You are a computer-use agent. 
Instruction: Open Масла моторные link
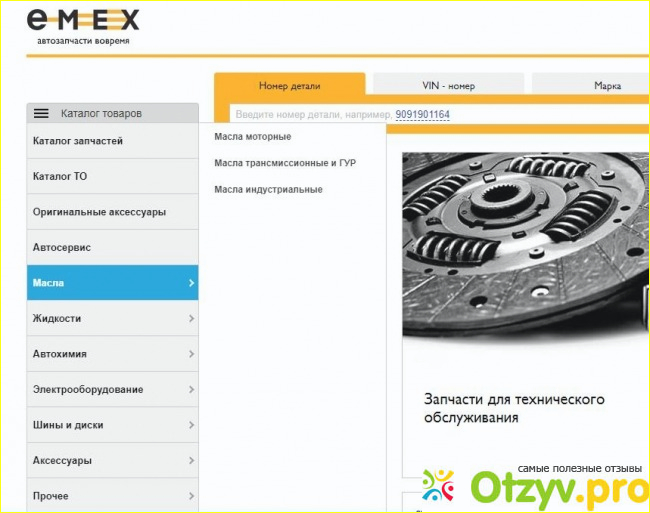tap(252, 136)
